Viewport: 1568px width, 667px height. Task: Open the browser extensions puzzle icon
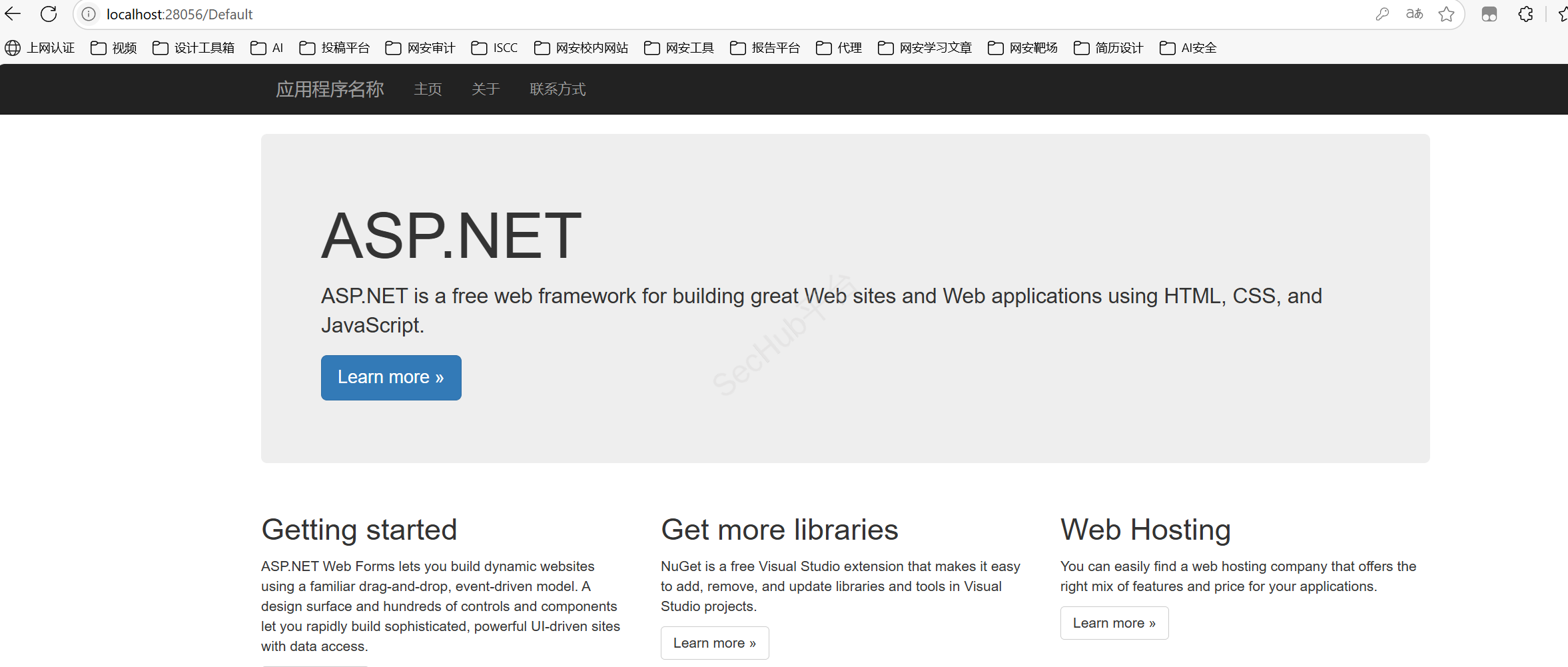pyautogui.click(x=1526, y=14)
